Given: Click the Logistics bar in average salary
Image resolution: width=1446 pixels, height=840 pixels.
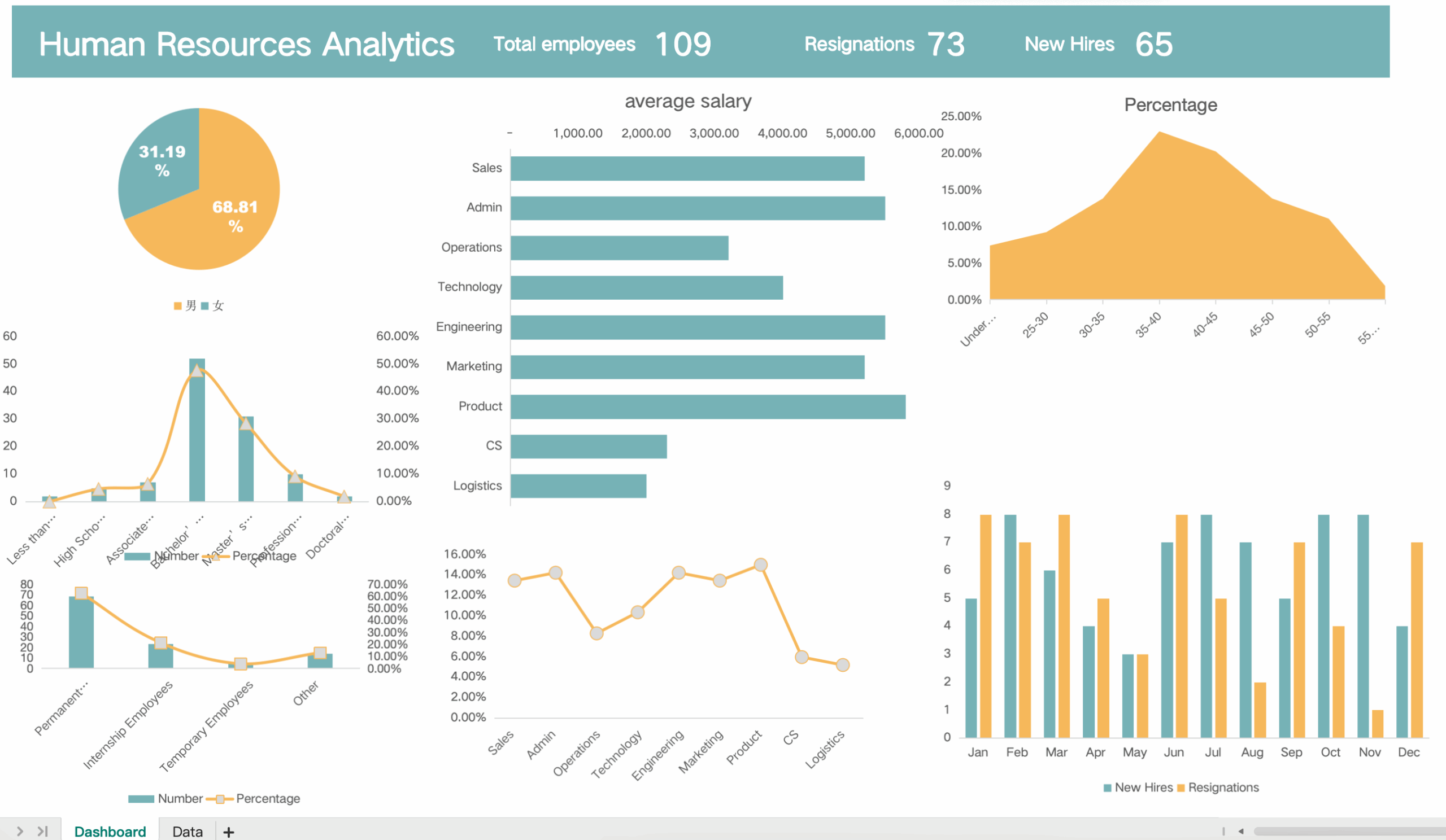Looking at the screenshot, I should click(578, 485).
